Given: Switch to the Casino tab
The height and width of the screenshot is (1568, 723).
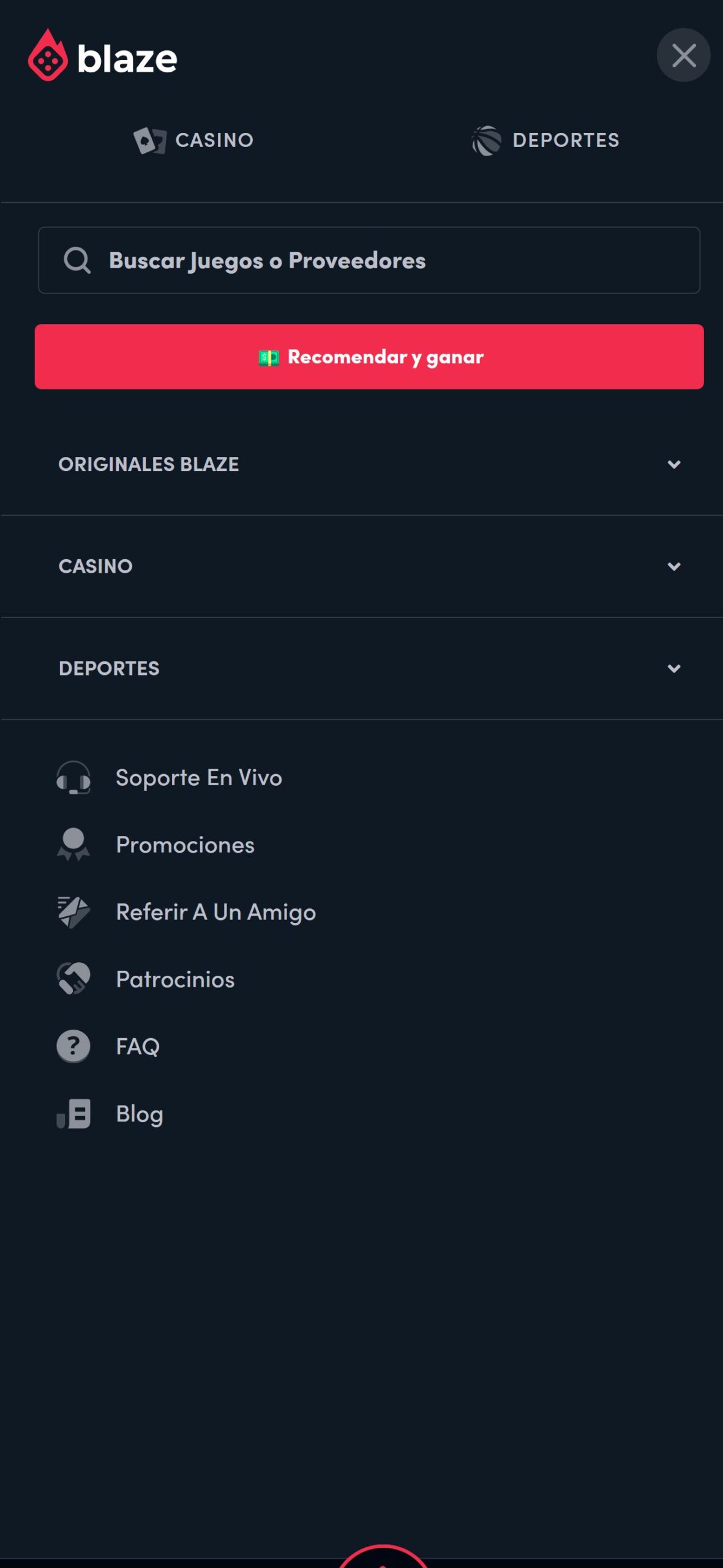Looking at the screenshot, I should (x=193, y=140).
